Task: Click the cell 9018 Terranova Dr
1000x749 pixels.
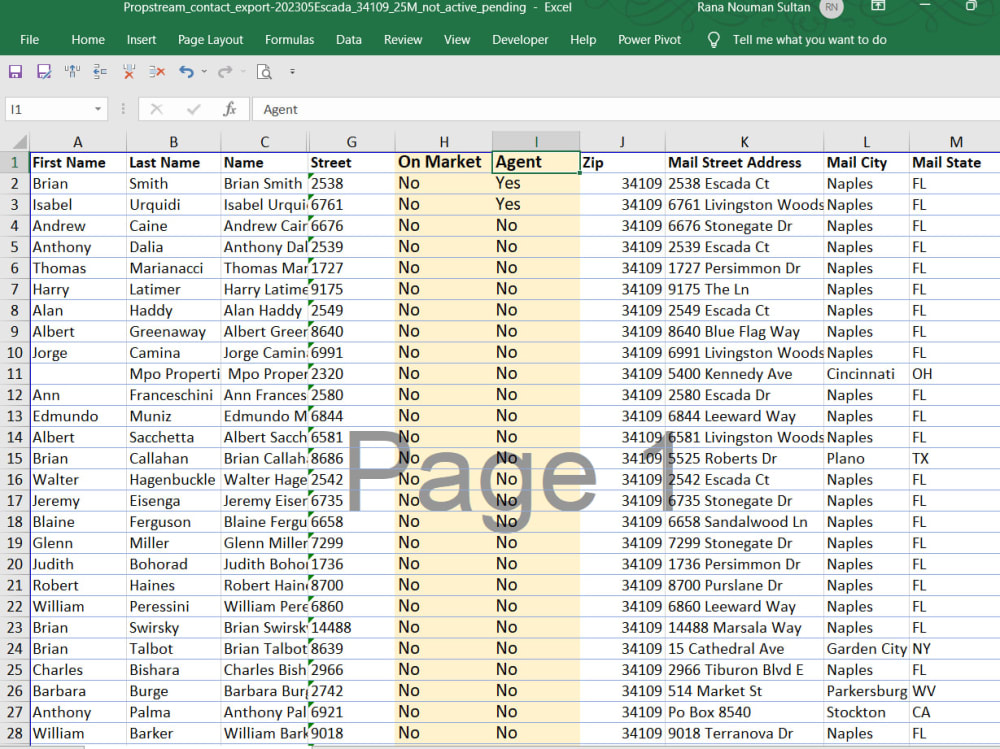Action: click(744, 734)
